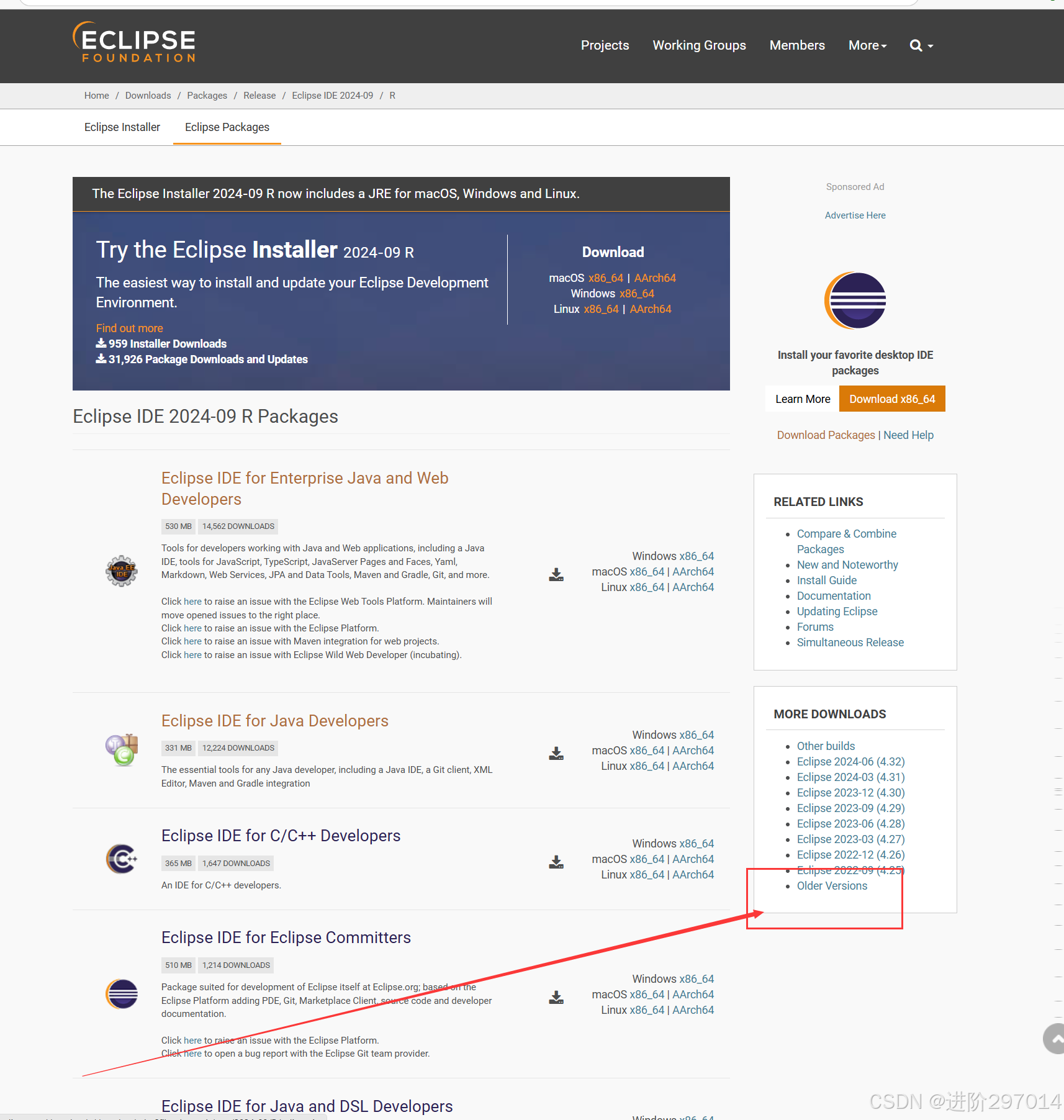
Task: Go to Home in the breadcrumb
Action: (96, 96)
